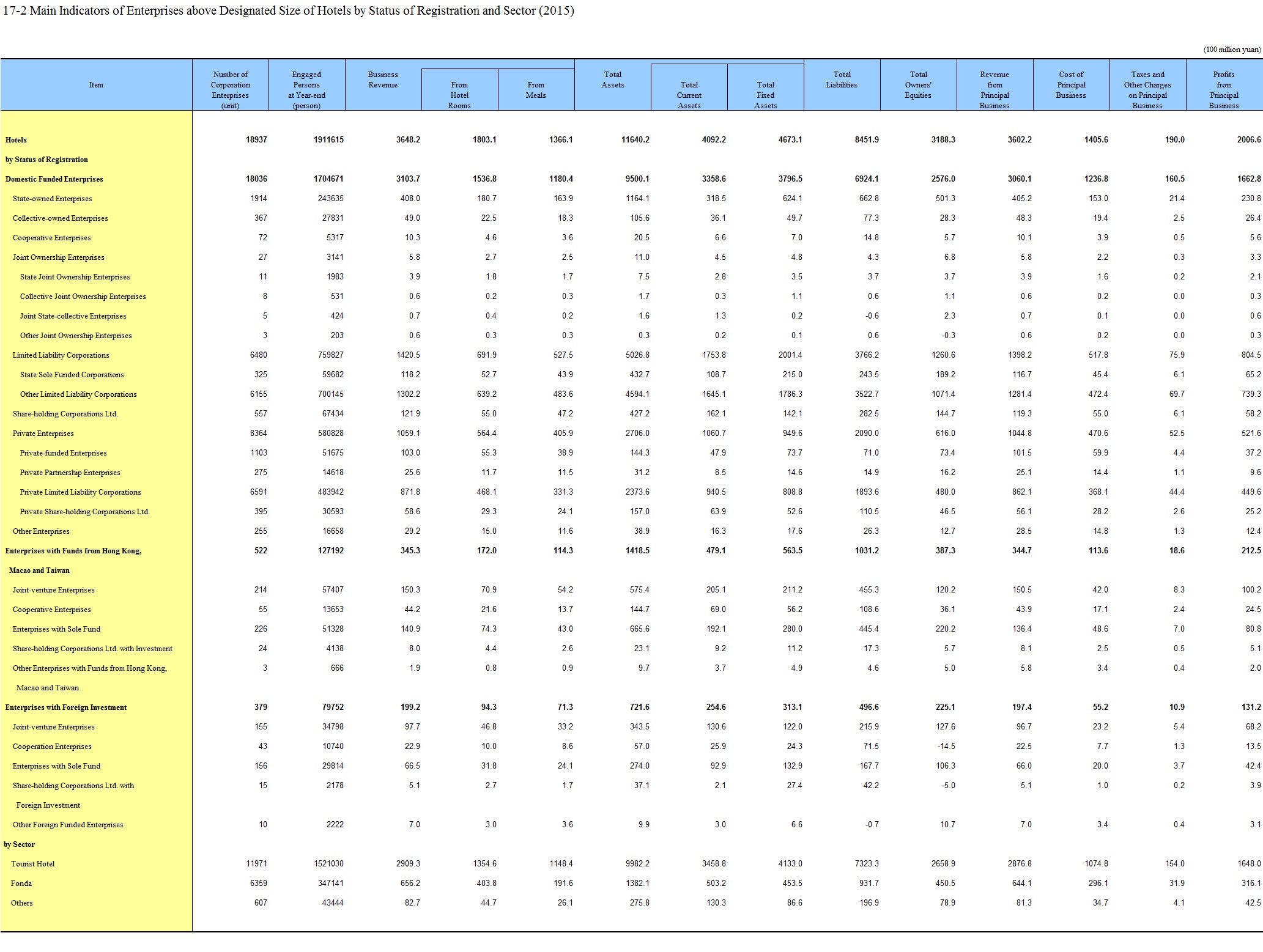The image size is (1263, 952).
Task: Select 'State Joint Ownership Enterprises' label
Action: point(75,277)
